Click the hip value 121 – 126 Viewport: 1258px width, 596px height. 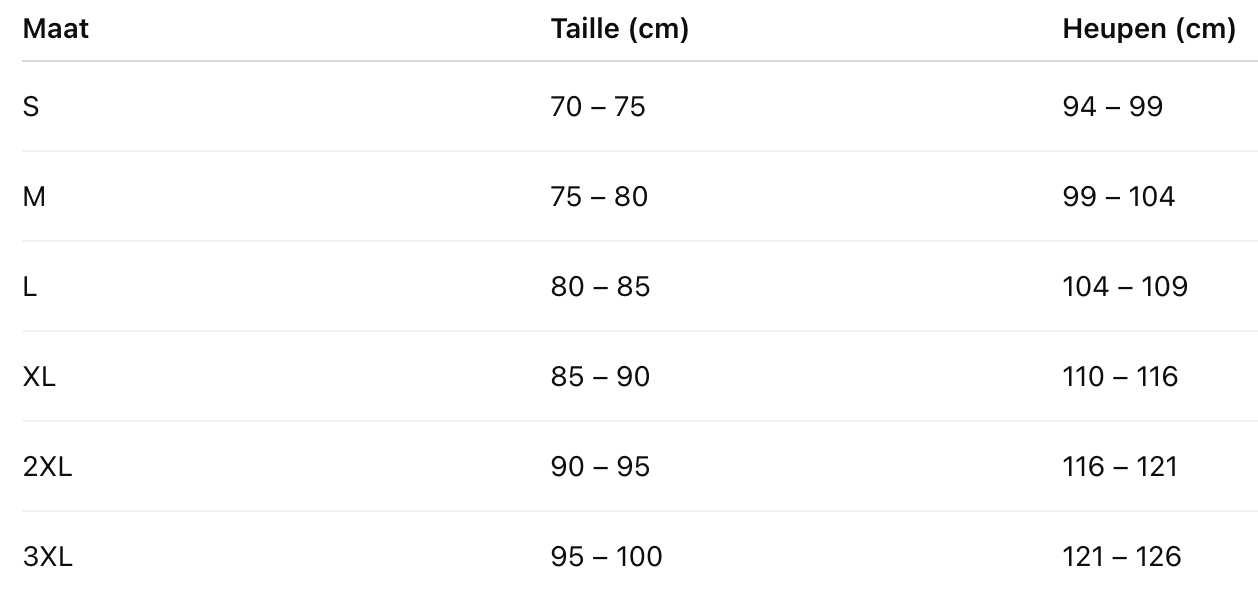(x=1121, y=556)
